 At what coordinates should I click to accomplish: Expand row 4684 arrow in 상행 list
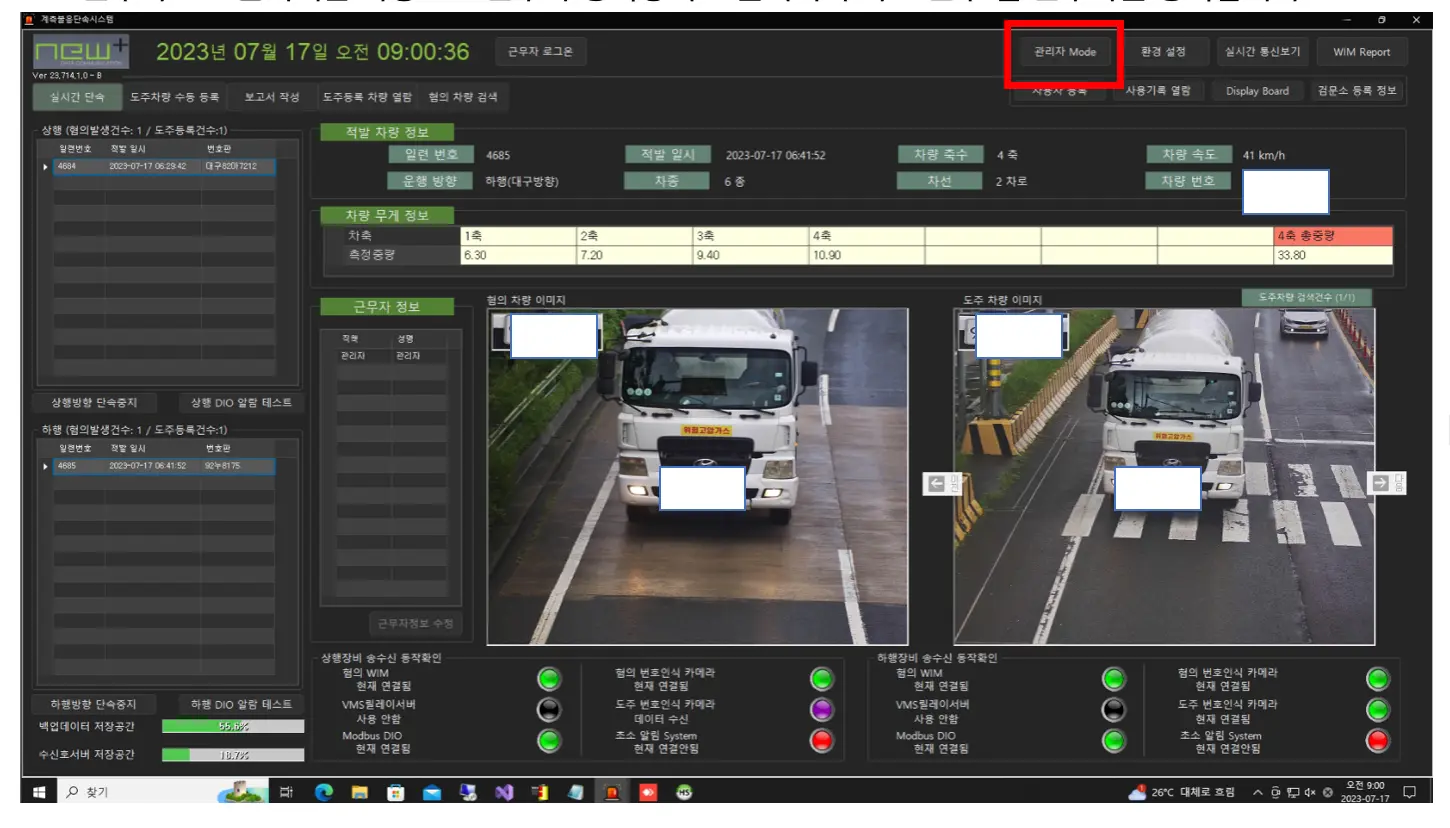pyautogui.click(x=45, y=167)
